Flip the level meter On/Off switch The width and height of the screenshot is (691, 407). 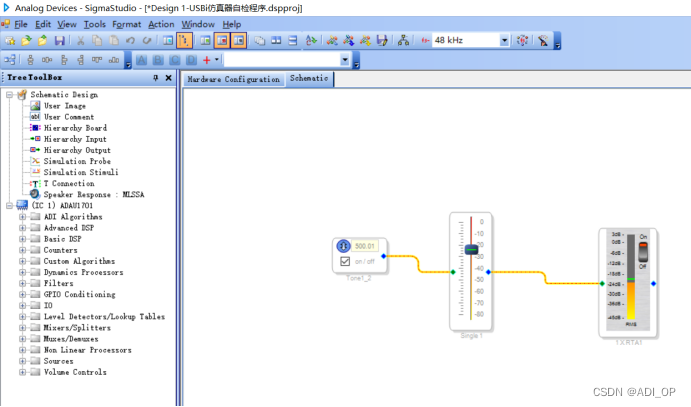coord(643,252)
